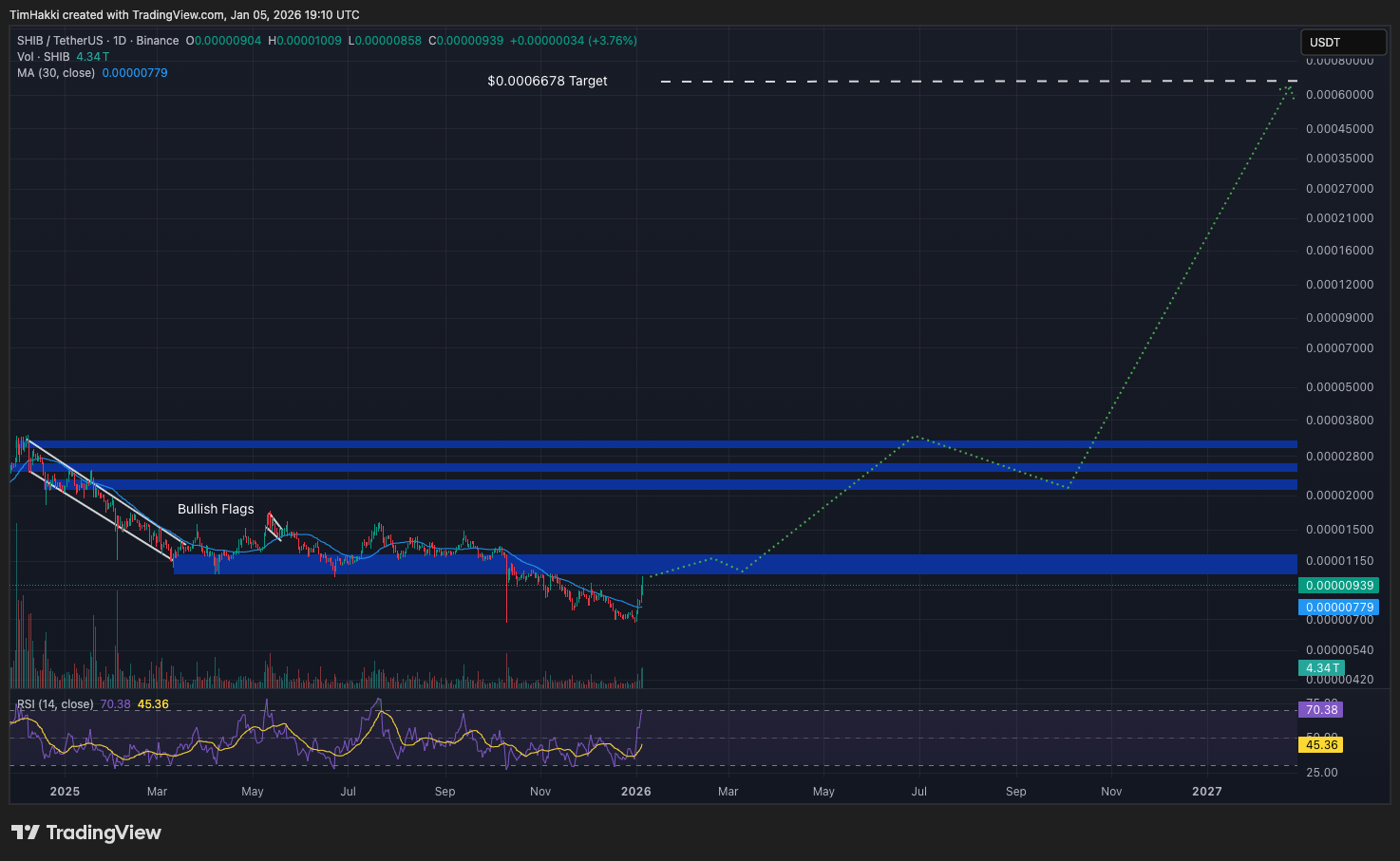Select the $0.0006678 Target annotation

point(547,81)
